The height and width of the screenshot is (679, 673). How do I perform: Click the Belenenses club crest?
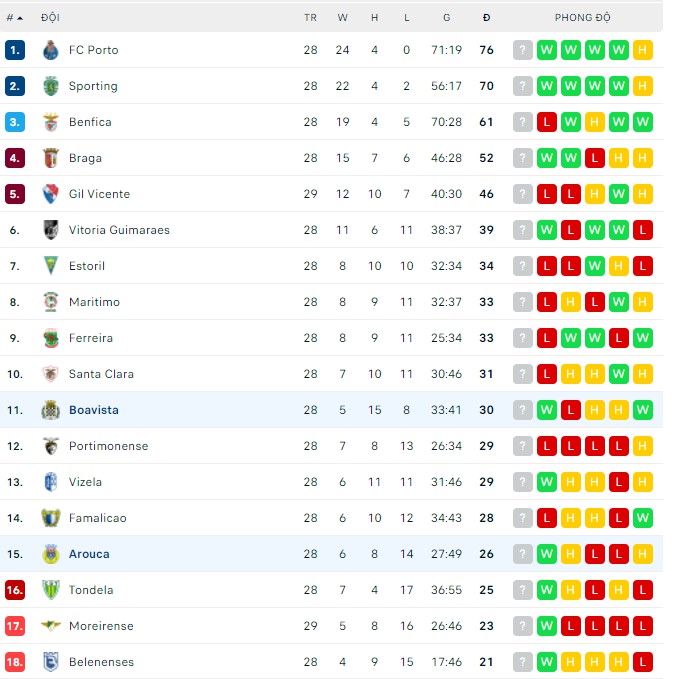tap(51, 662)
